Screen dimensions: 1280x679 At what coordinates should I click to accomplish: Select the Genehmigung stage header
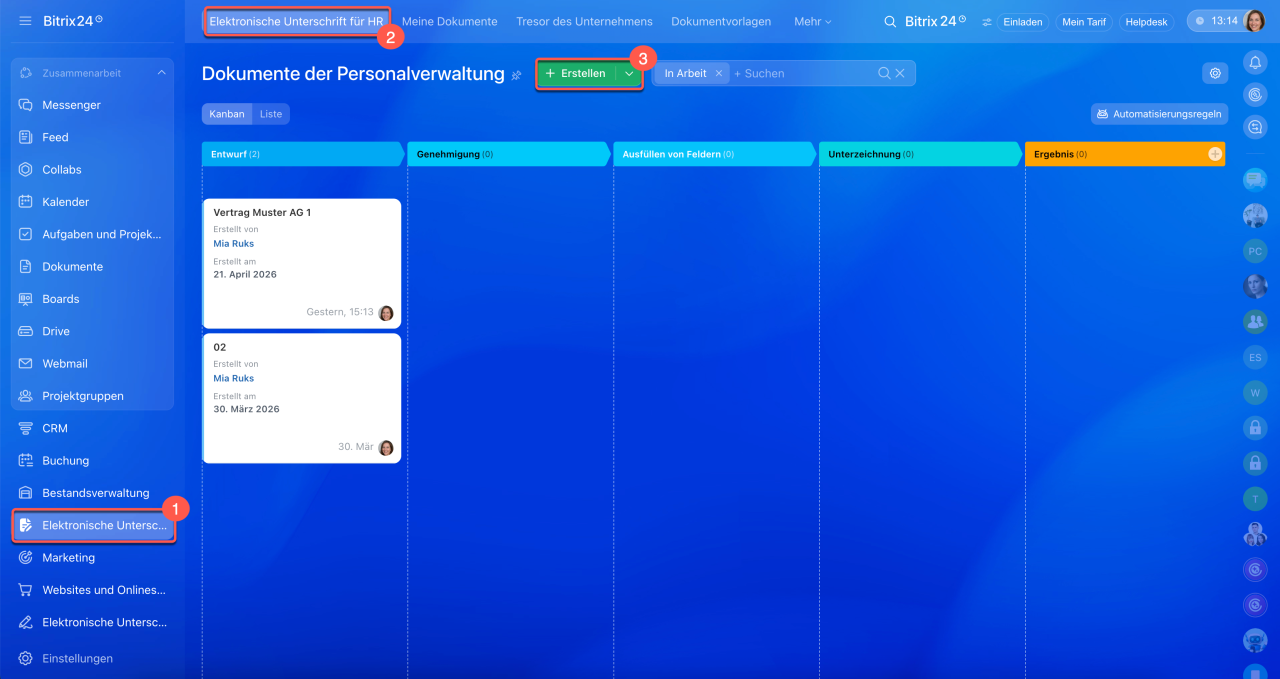click(x=508, y=154)
